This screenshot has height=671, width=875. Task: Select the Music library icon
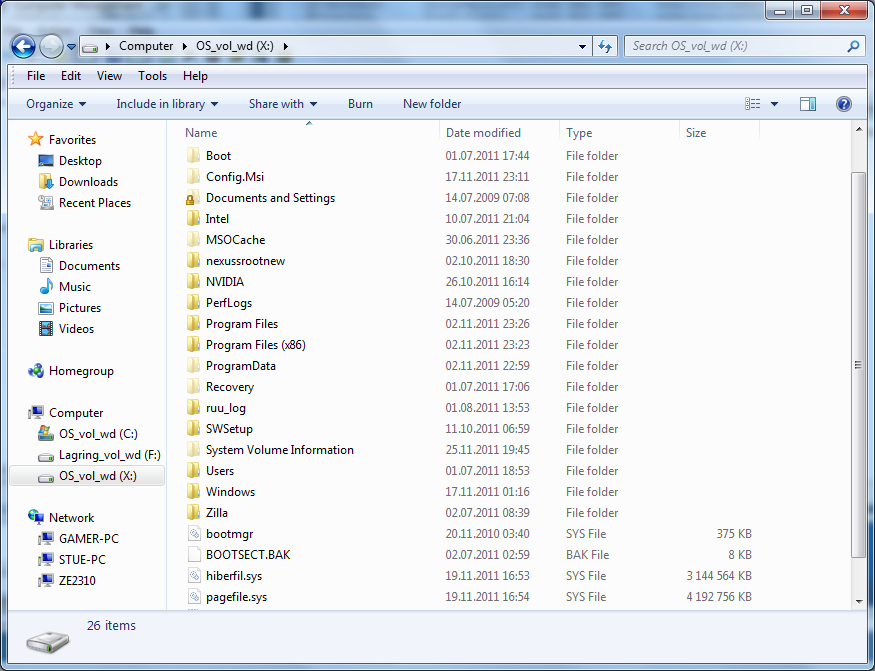46,286
